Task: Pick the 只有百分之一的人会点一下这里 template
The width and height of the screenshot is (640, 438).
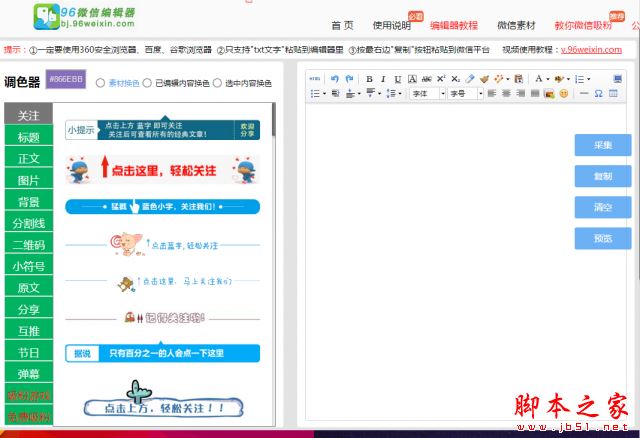Action: coord(162,353)
